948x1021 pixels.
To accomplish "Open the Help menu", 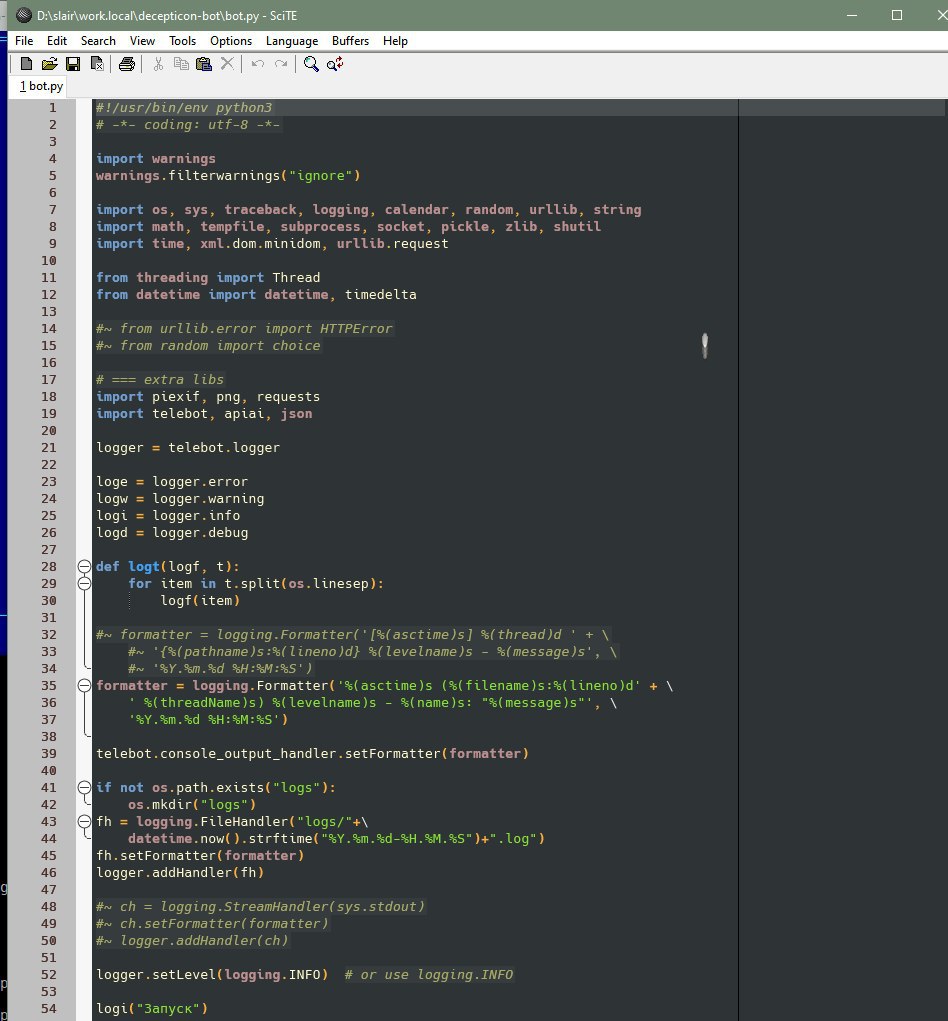I will (x=395, y=41).
